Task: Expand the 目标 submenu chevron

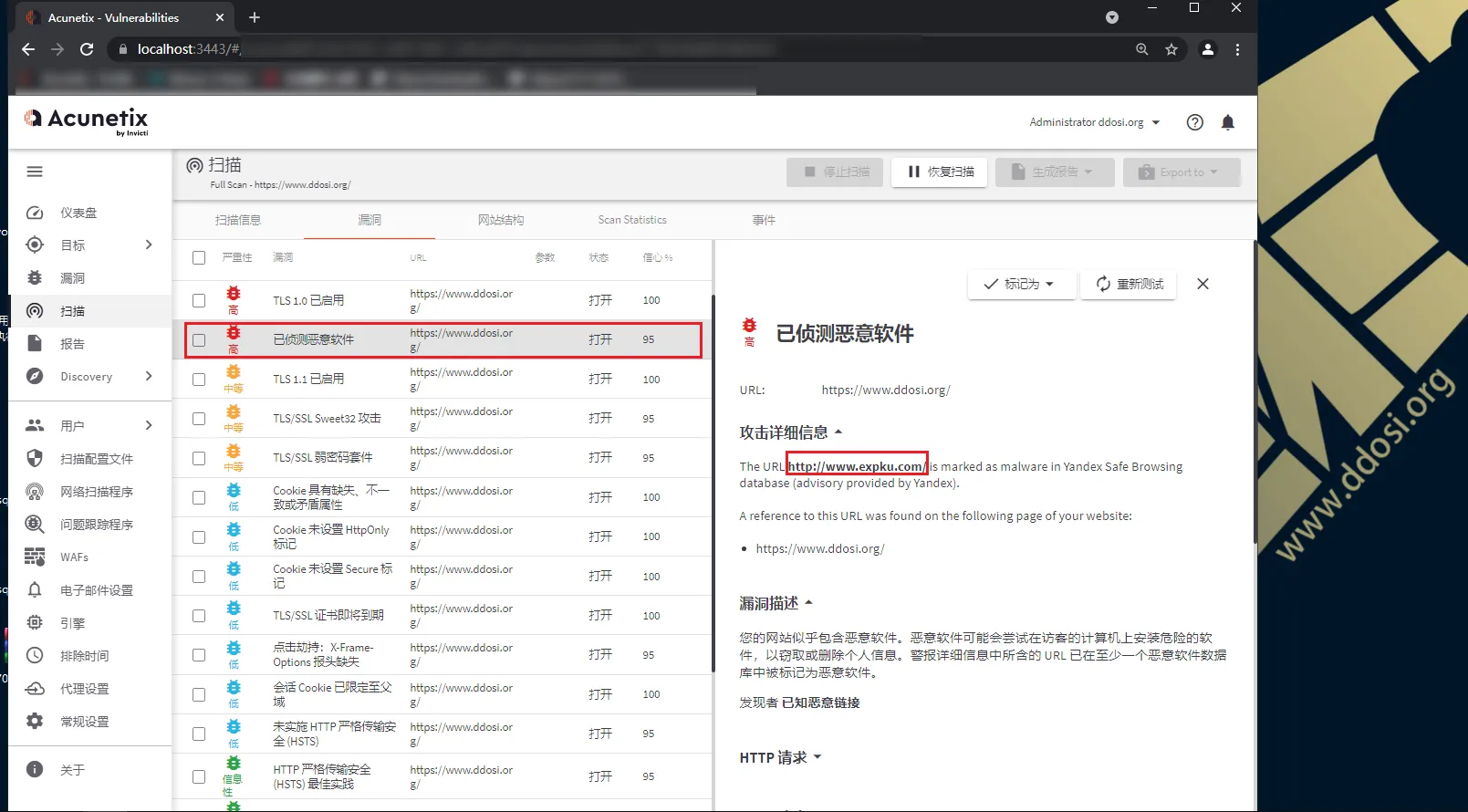Action: 149,245
